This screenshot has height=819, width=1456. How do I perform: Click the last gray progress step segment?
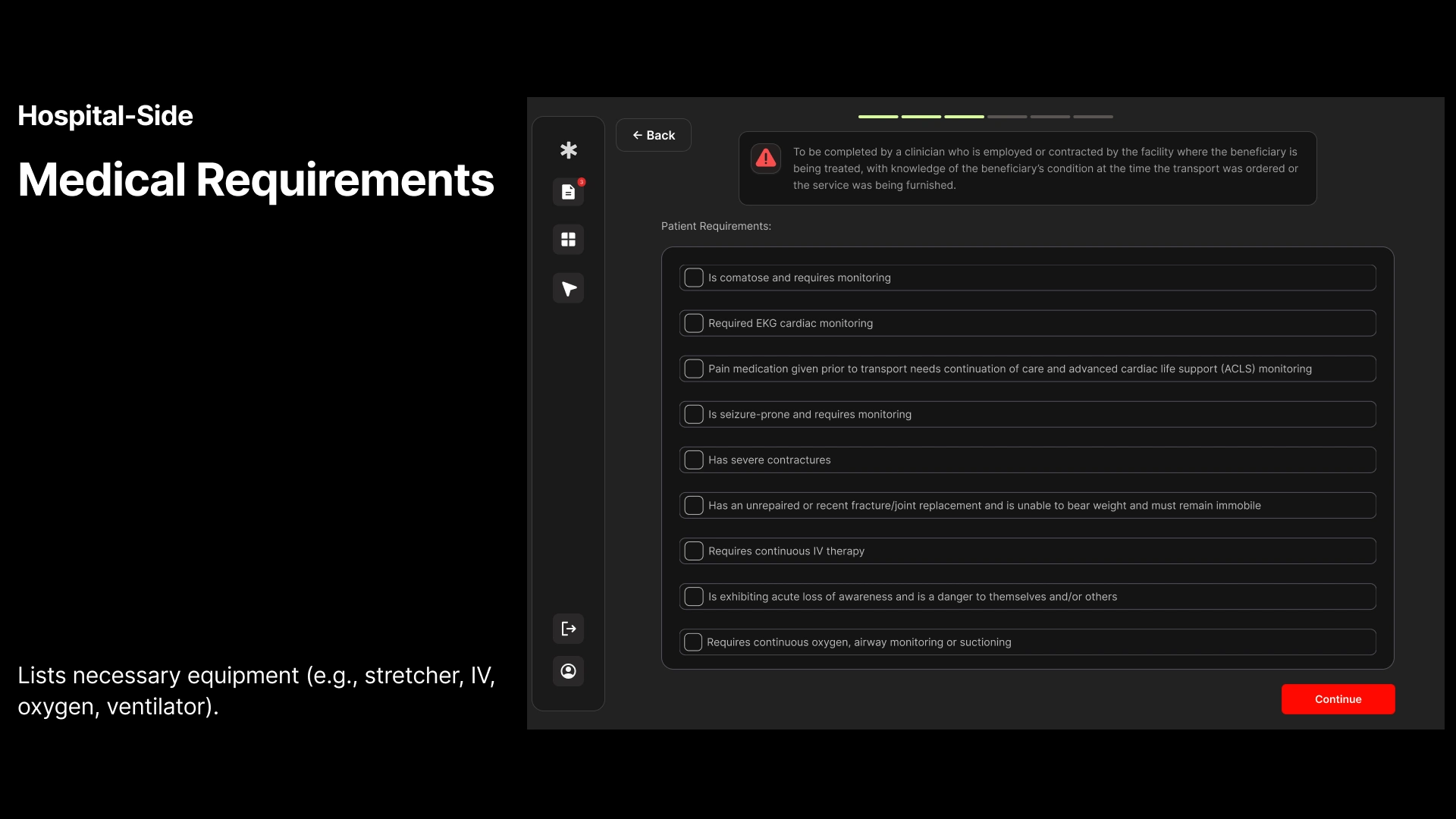click(1093, 117)
